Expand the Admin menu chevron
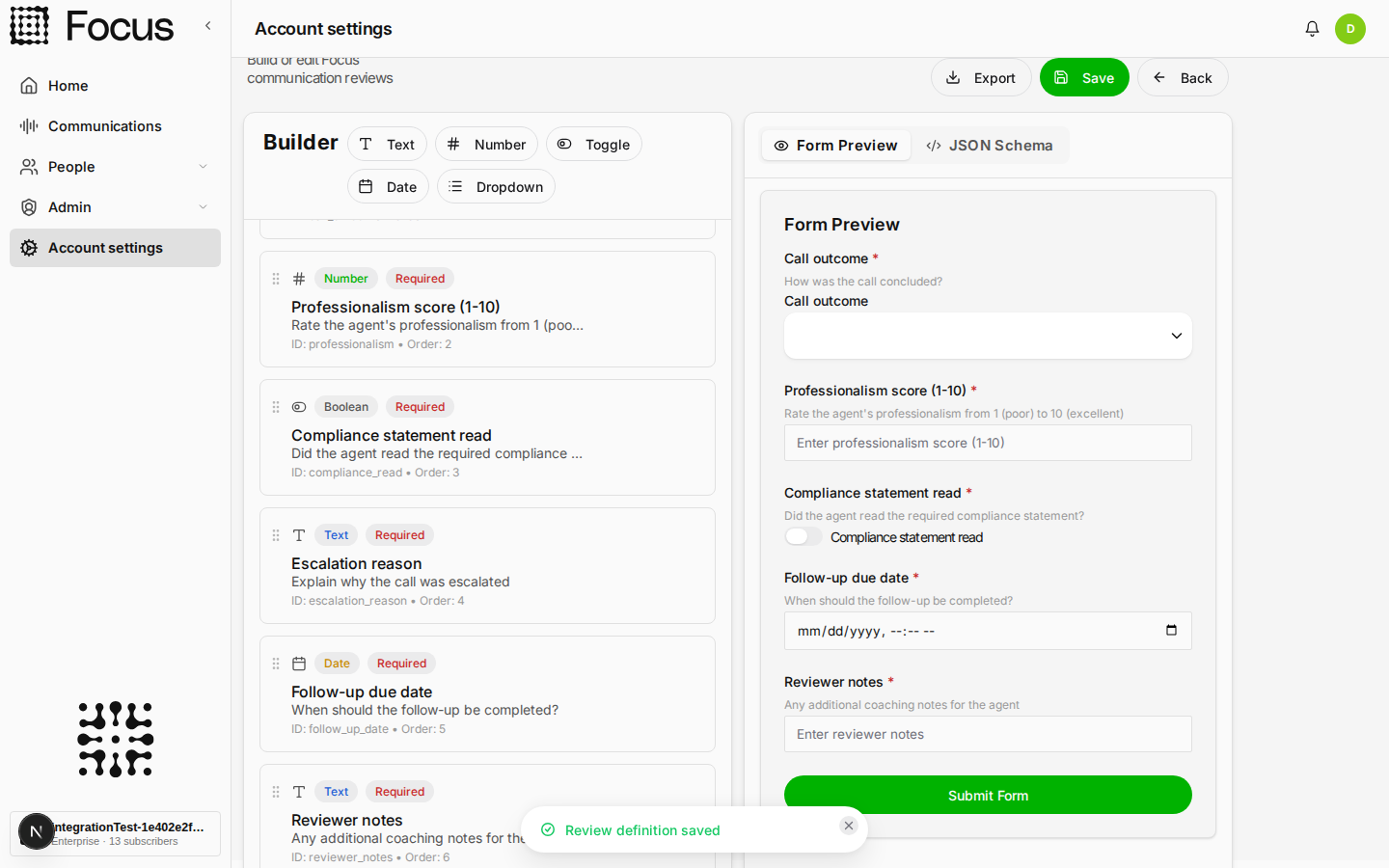The image size is (1389, 868). [x=203, y=207]
